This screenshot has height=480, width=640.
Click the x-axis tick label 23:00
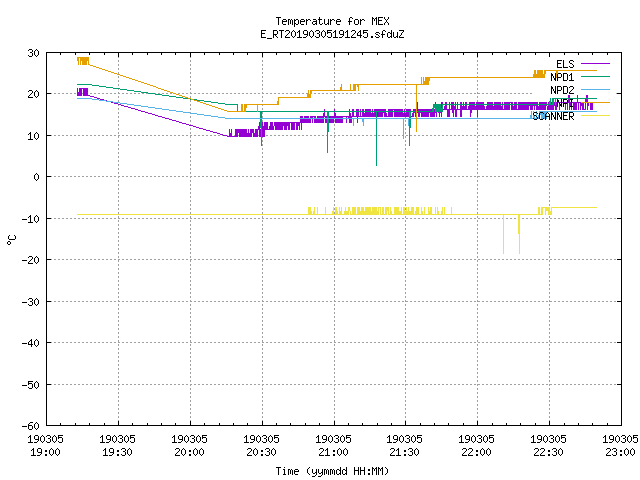pos(620,452)
